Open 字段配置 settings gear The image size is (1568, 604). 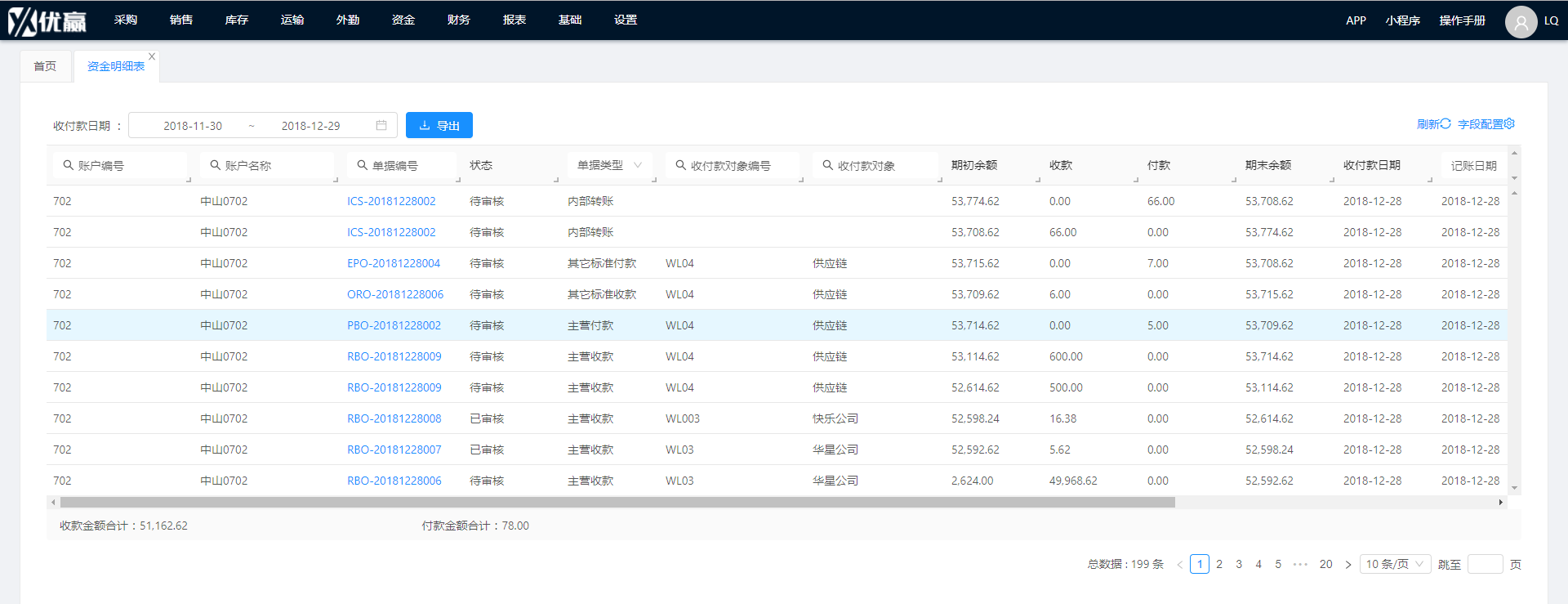tap(1509, 123)
